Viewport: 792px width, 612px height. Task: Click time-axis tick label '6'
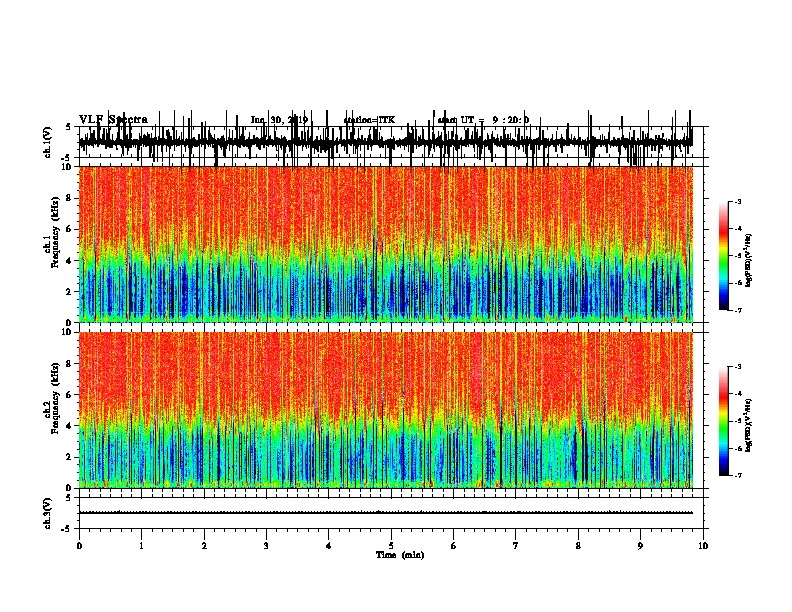(x=454, y=546)
